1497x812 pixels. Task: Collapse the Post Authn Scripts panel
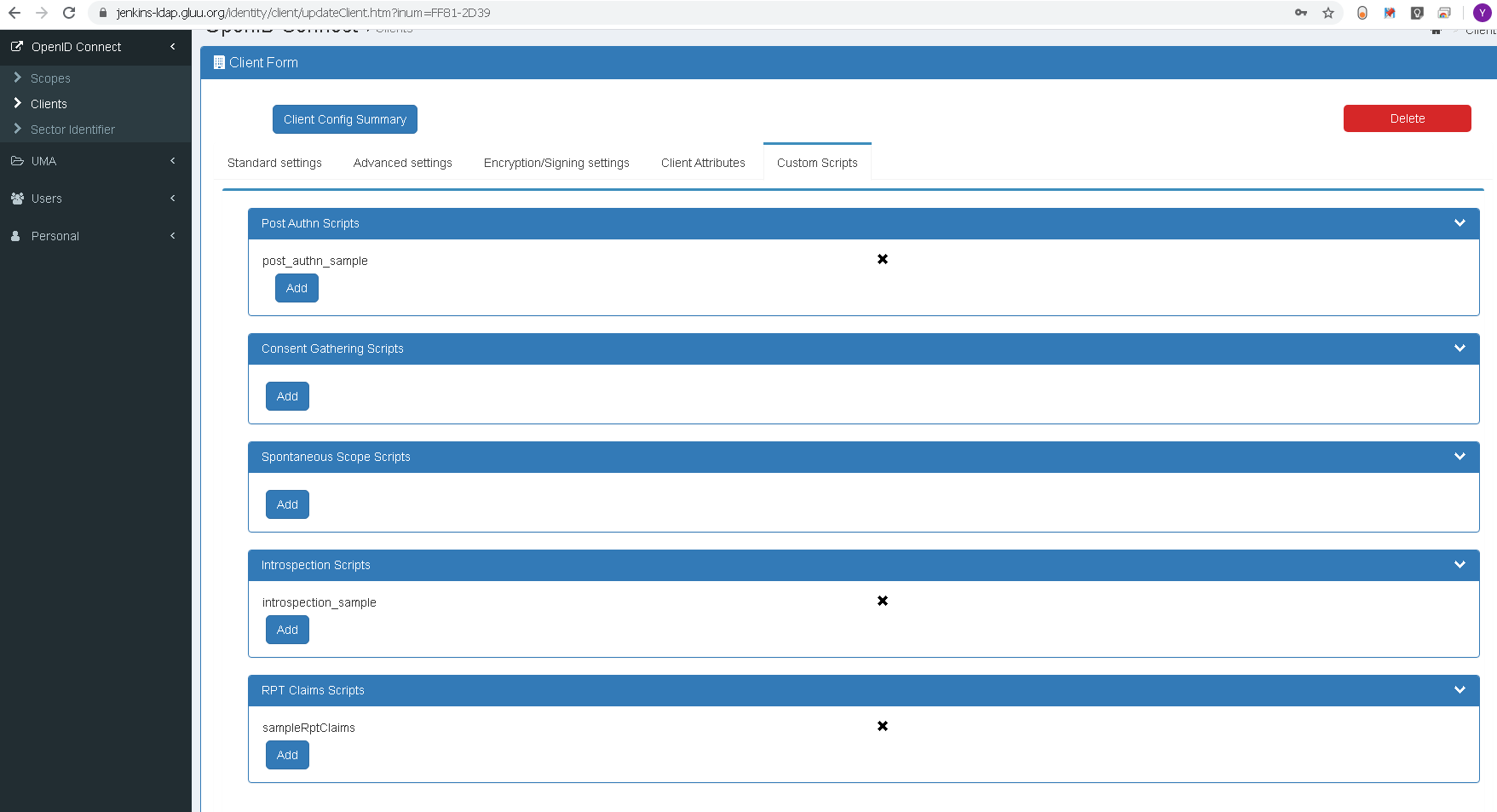1460,223
